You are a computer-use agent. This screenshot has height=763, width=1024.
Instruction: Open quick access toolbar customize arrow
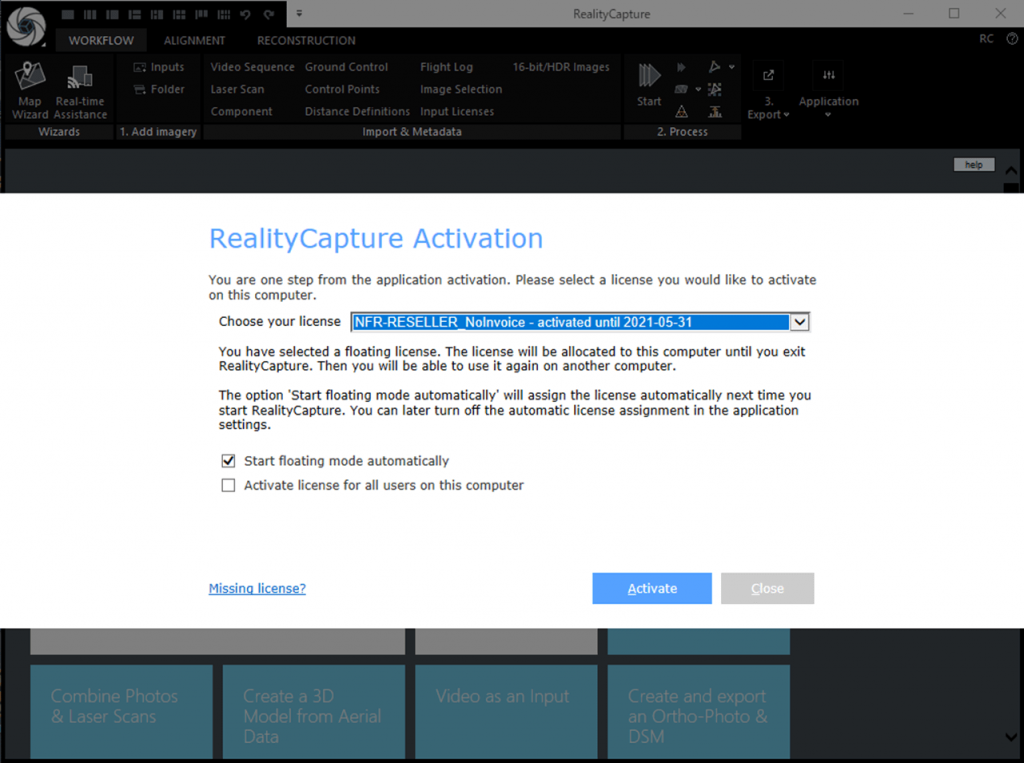(x=299, y=14)
